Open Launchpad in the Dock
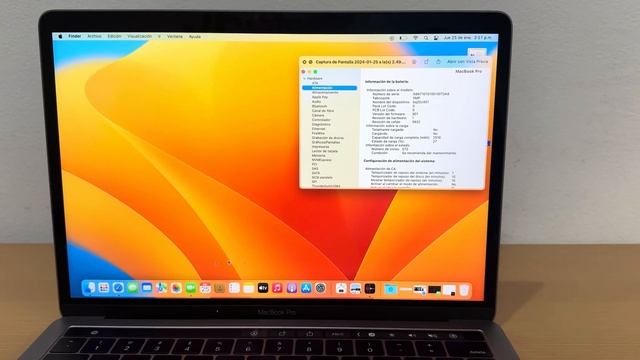 tap(104, 288)
